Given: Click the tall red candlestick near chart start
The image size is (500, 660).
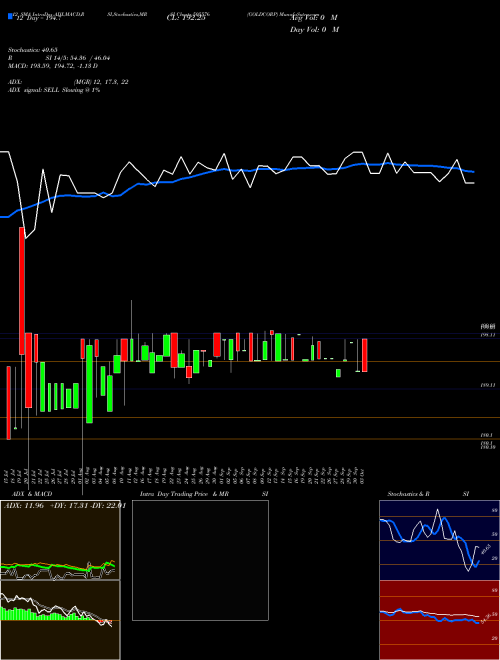Looking at the screenshot, I should point(21,291).
